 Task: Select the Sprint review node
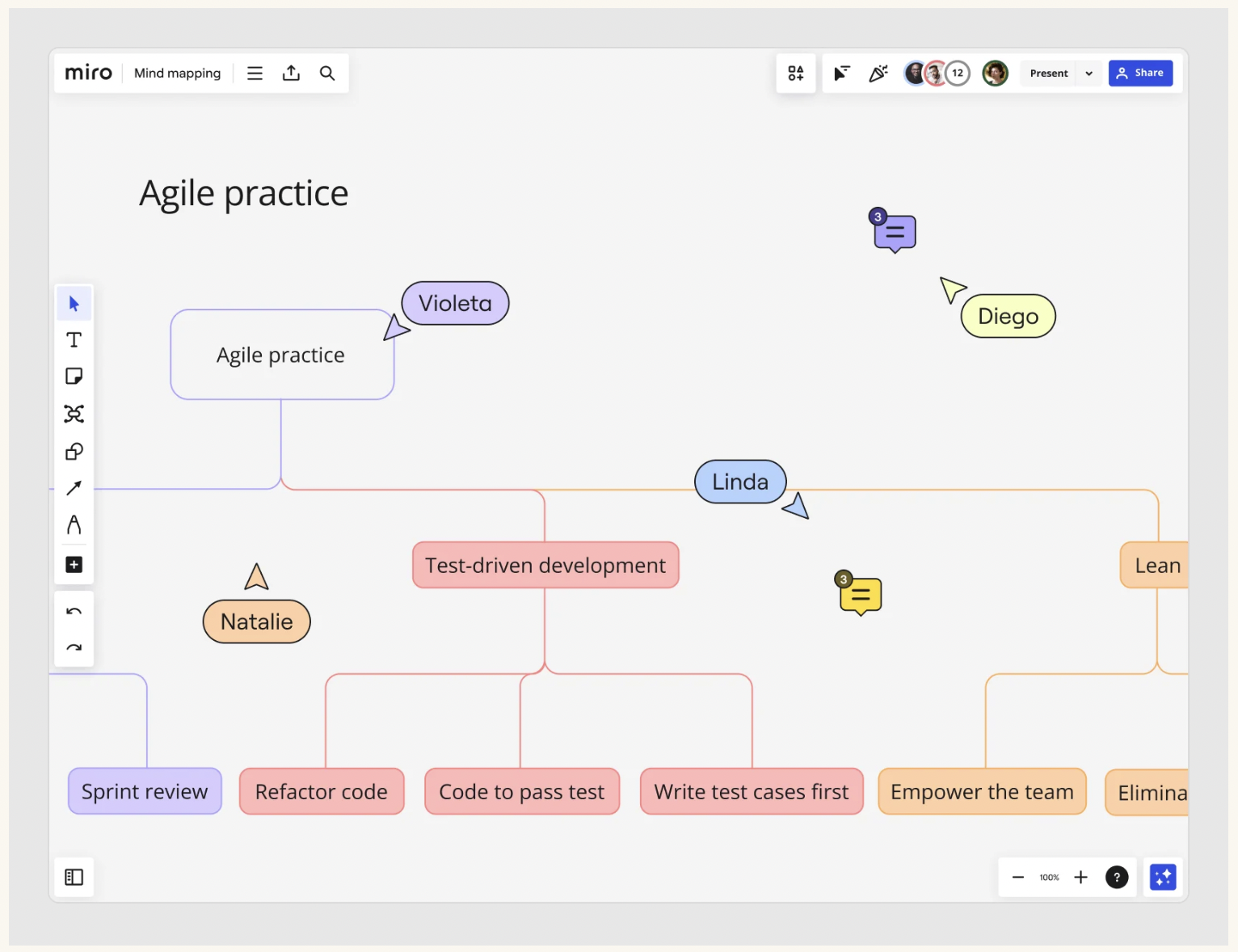[145, 791]
